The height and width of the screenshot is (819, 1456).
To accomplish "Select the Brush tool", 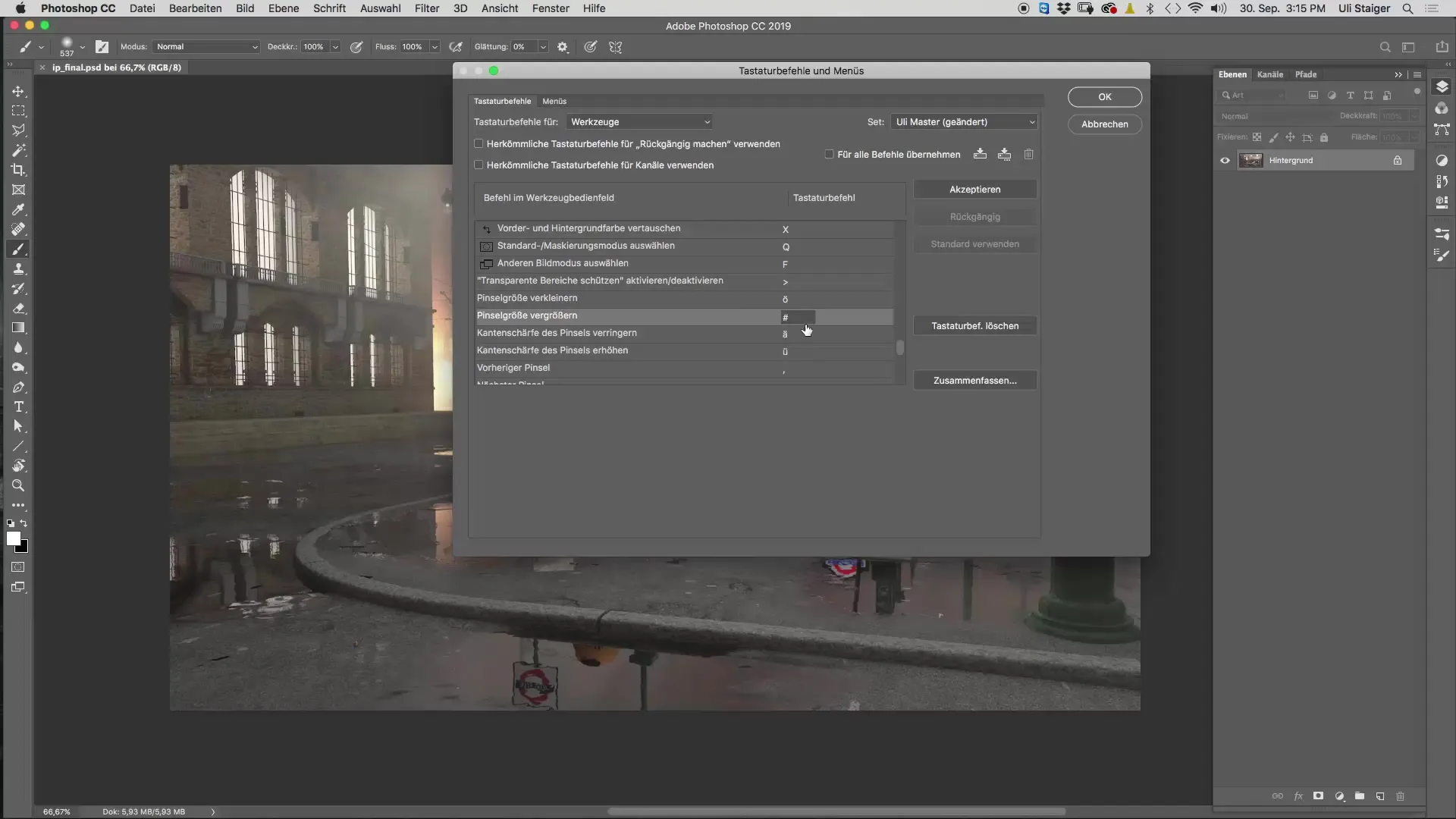I will (x=18, y=249).
